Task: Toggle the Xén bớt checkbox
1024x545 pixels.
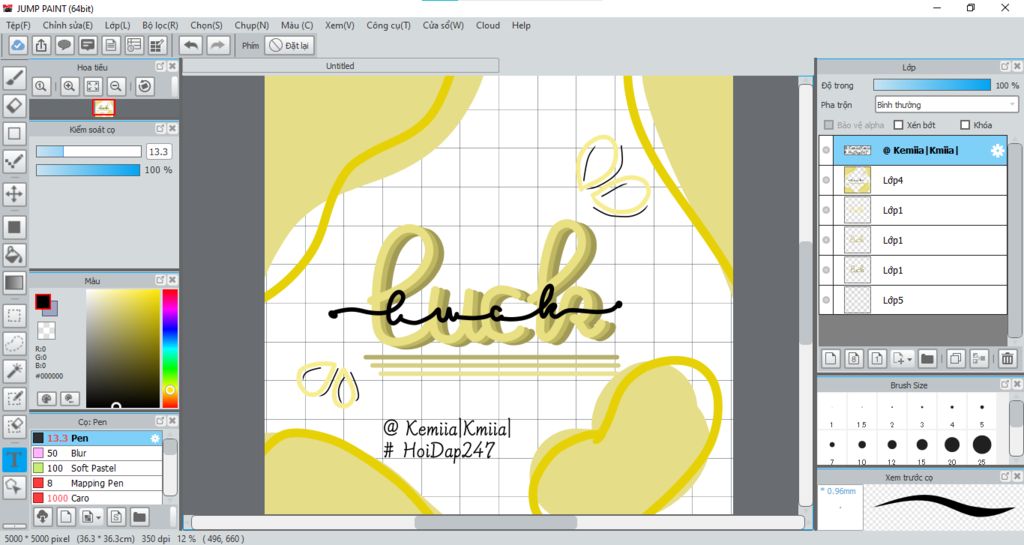Action: [x=898, y=125]
